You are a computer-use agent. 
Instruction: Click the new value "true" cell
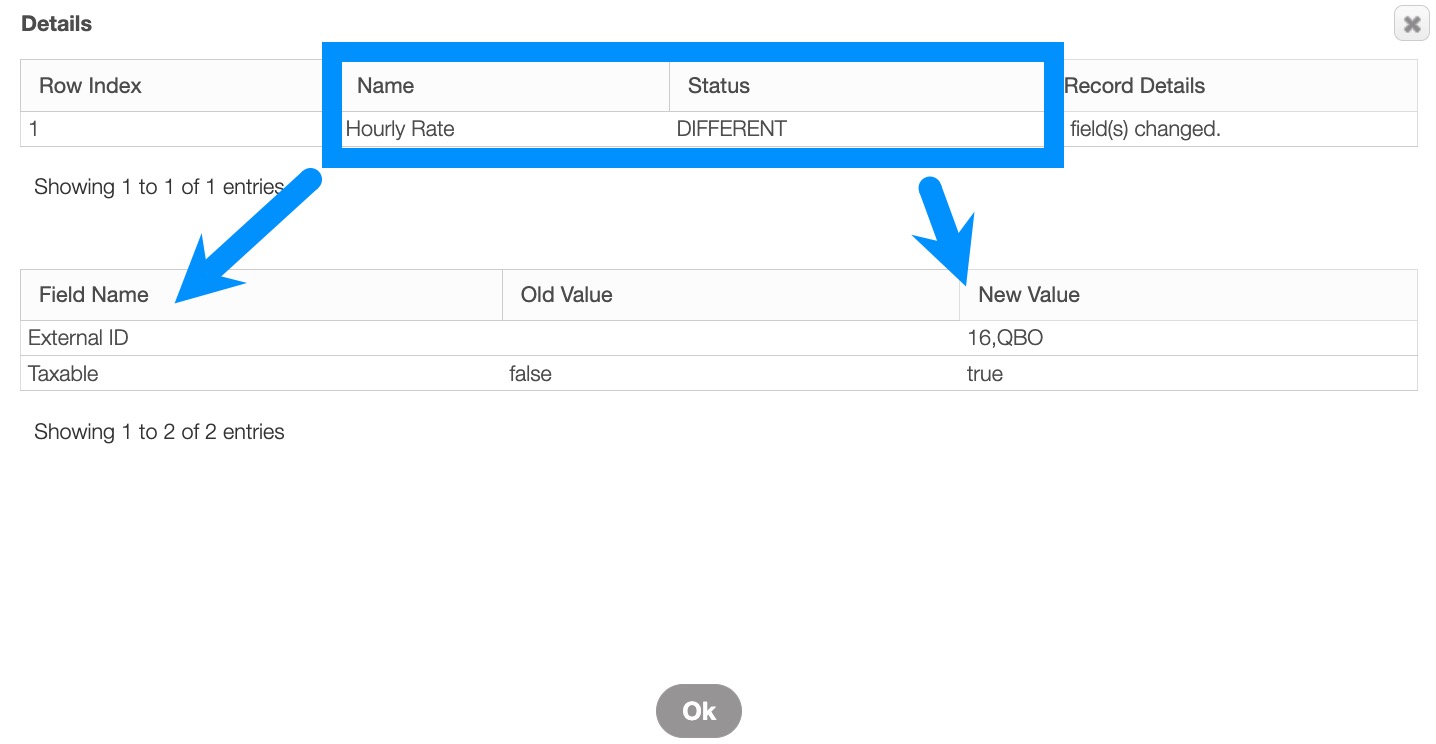point(985,374)
